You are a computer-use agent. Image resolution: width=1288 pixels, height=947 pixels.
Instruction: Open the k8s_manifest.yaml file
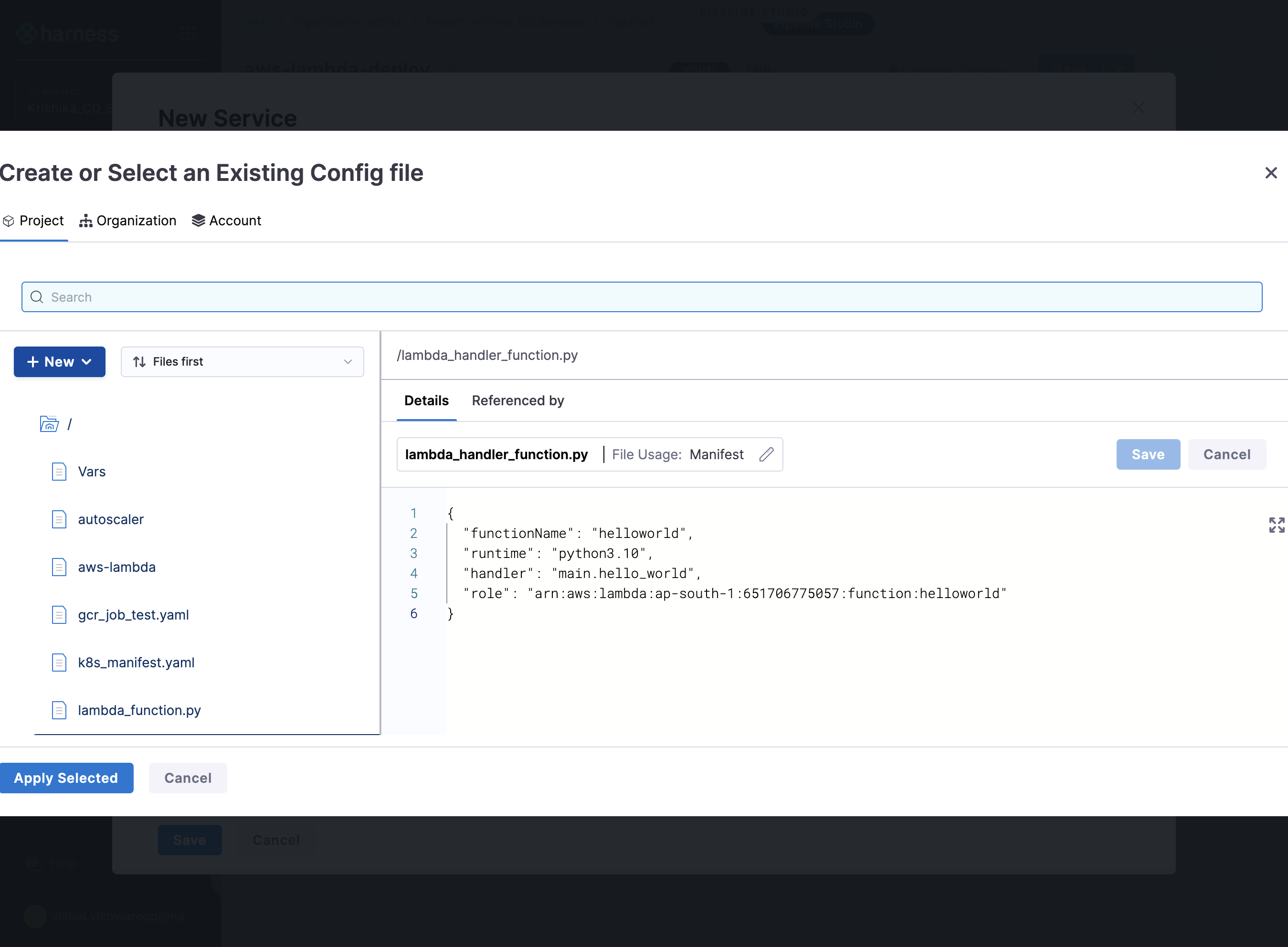[x=137, y=663]
